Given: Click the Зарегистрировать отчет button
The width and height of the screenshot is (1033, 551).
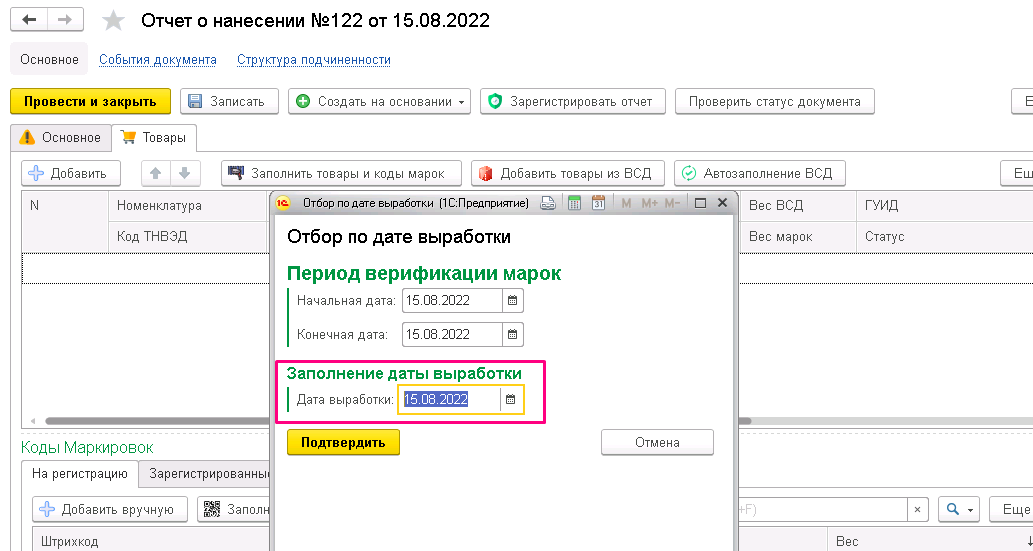Looking at the screenshot, I should click(x=572, y=102).
